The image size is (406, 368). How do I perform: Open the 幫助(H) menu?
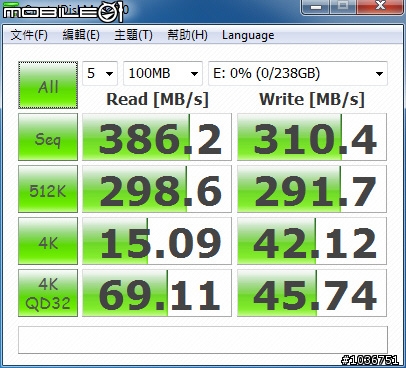click(x=187, y=35)
